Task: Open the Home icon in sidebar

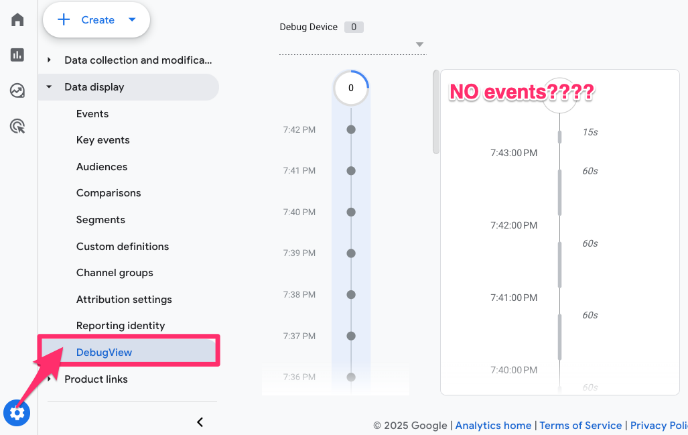Action: 18,20
